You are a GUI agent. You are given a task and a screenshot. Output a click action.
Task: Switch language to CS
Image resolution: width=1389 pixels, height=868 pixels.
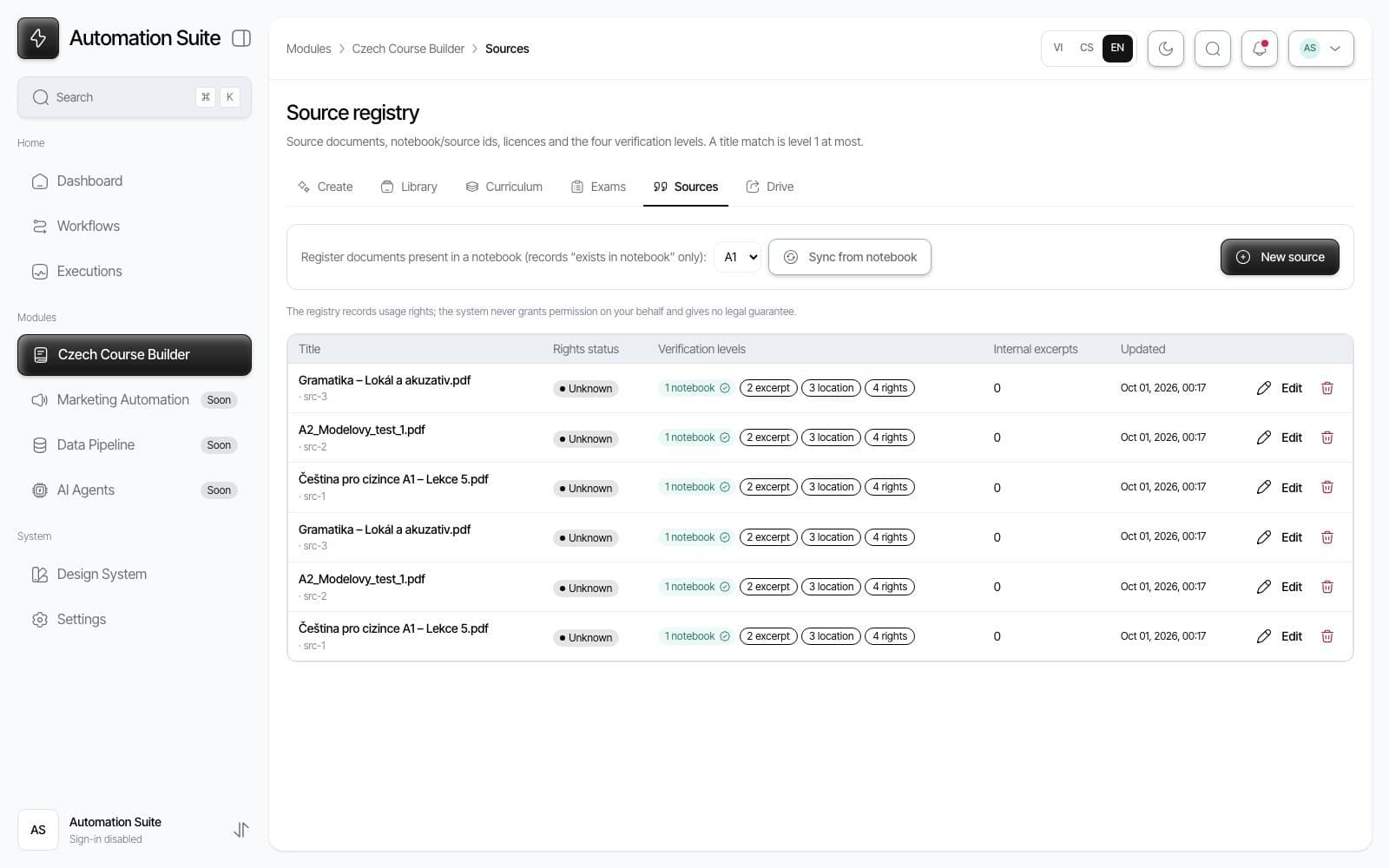pos(1087,48)
